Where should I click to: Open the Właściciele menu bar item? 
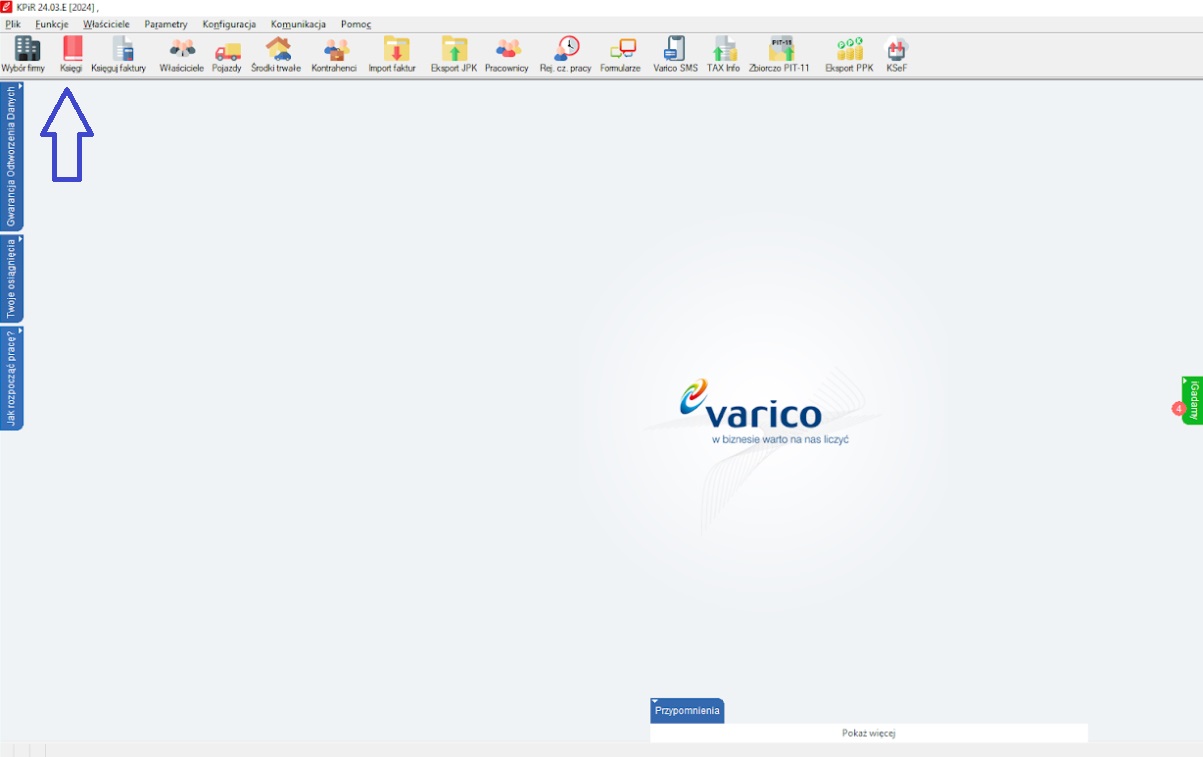(x=107, y=24)
